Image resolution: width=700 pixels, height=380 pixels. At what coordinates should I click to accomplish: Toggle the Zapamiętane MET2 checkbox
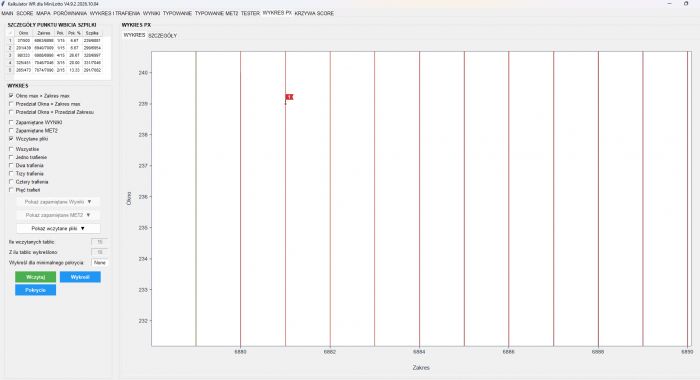coord(11,130)
